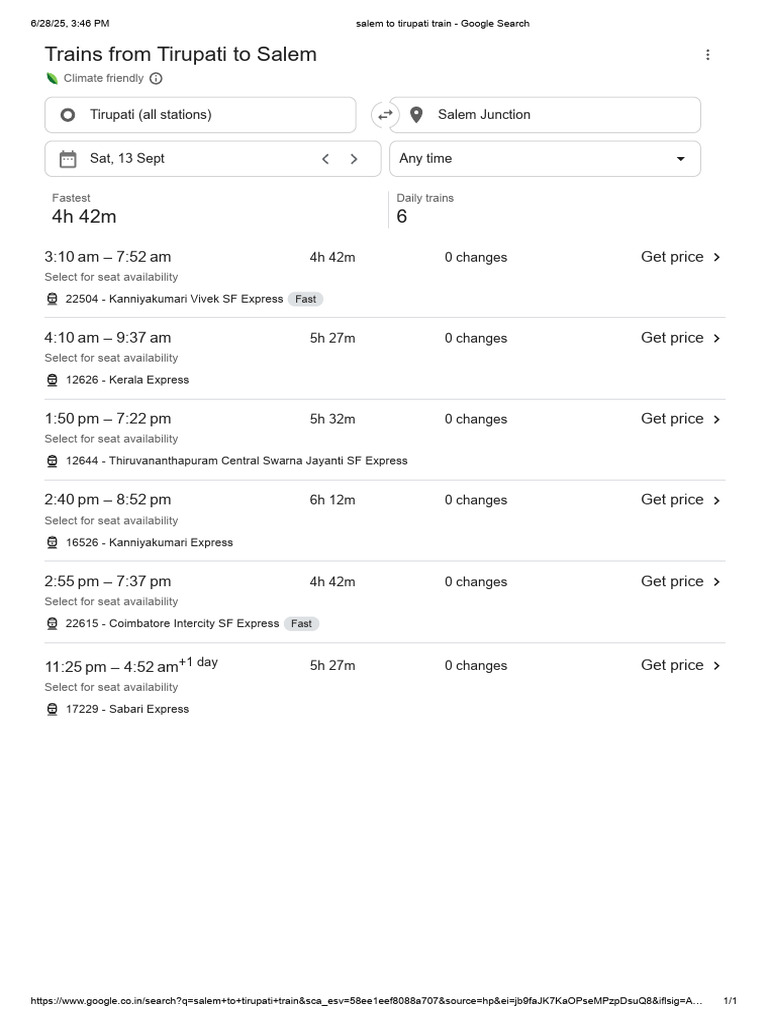Select the 1:50 pm – 7:22 pm train
The height and width of the screenshot is (1024, 768).
(385, 440)
